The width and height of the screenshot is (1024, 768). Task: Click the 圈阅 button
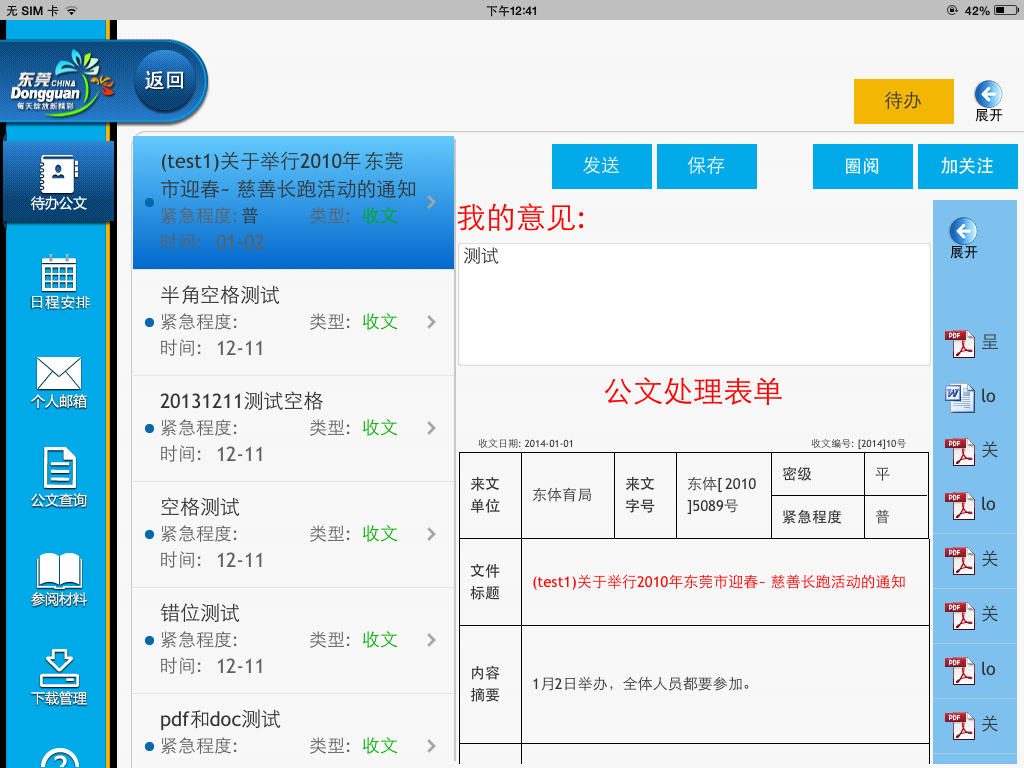(x=862, y=166)
